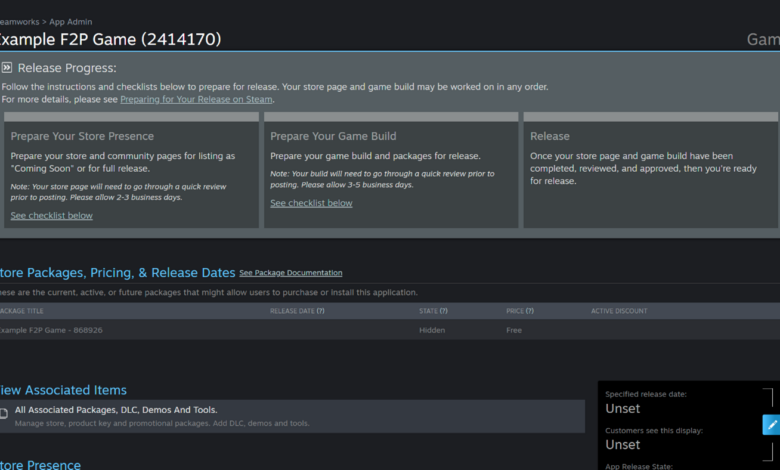
Task: Click the Hidden state cell
Action: [432, 330]
